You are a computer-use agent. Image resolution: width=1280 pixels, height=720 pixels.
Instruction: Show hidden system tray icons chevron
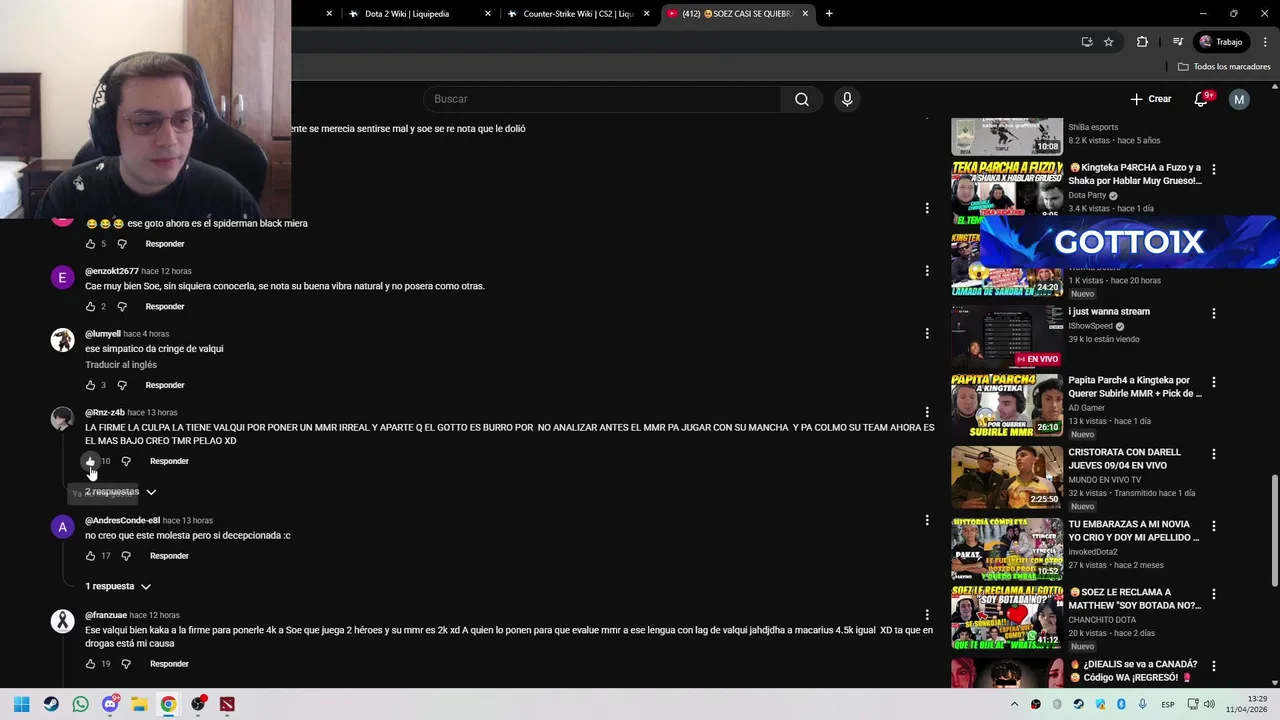[x=1015, y=704]
